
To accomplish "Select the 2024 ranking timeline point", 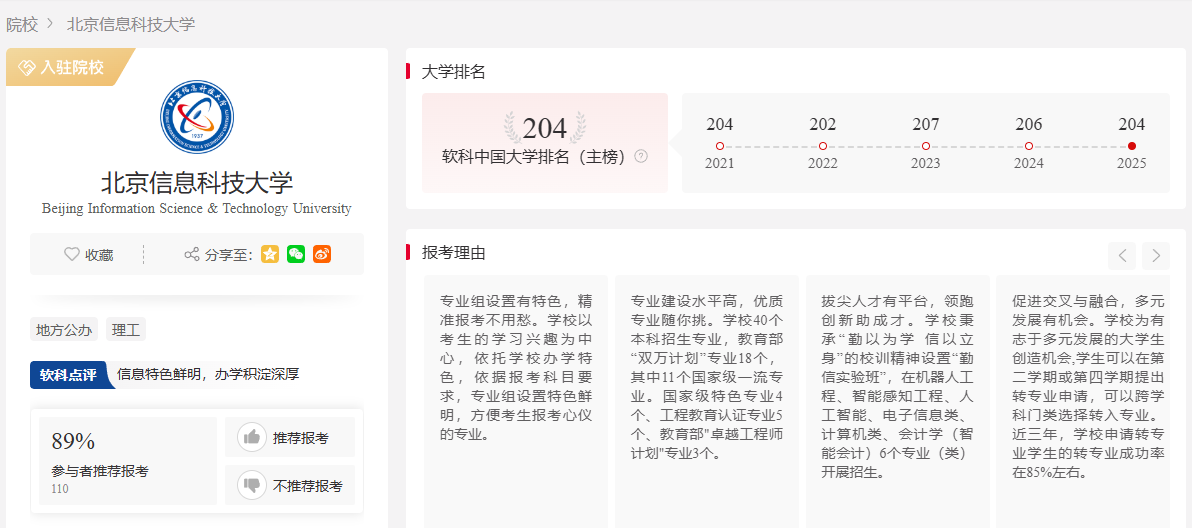I will (x=1029, y=146).
